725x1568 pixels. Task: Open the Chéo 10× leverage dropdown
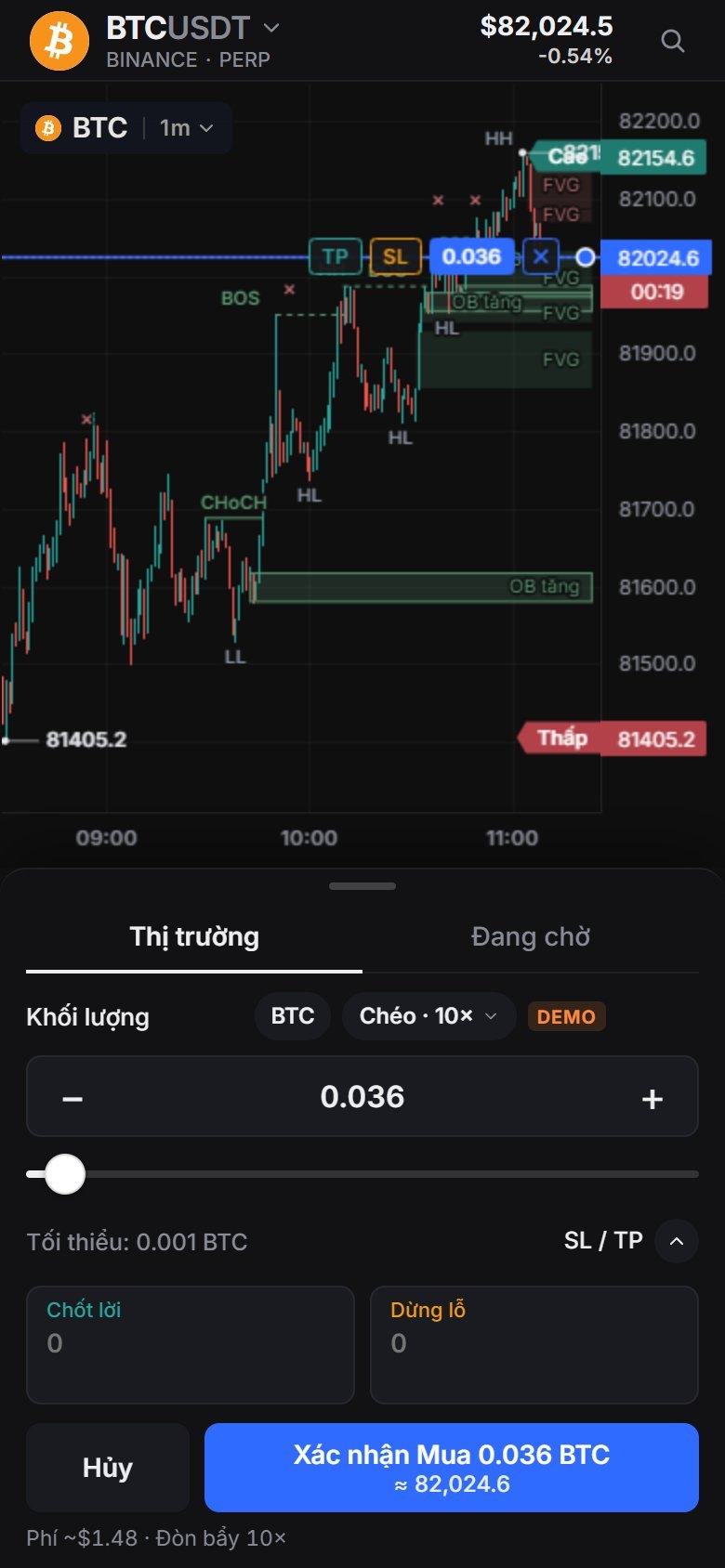[x=428, y=1016]
